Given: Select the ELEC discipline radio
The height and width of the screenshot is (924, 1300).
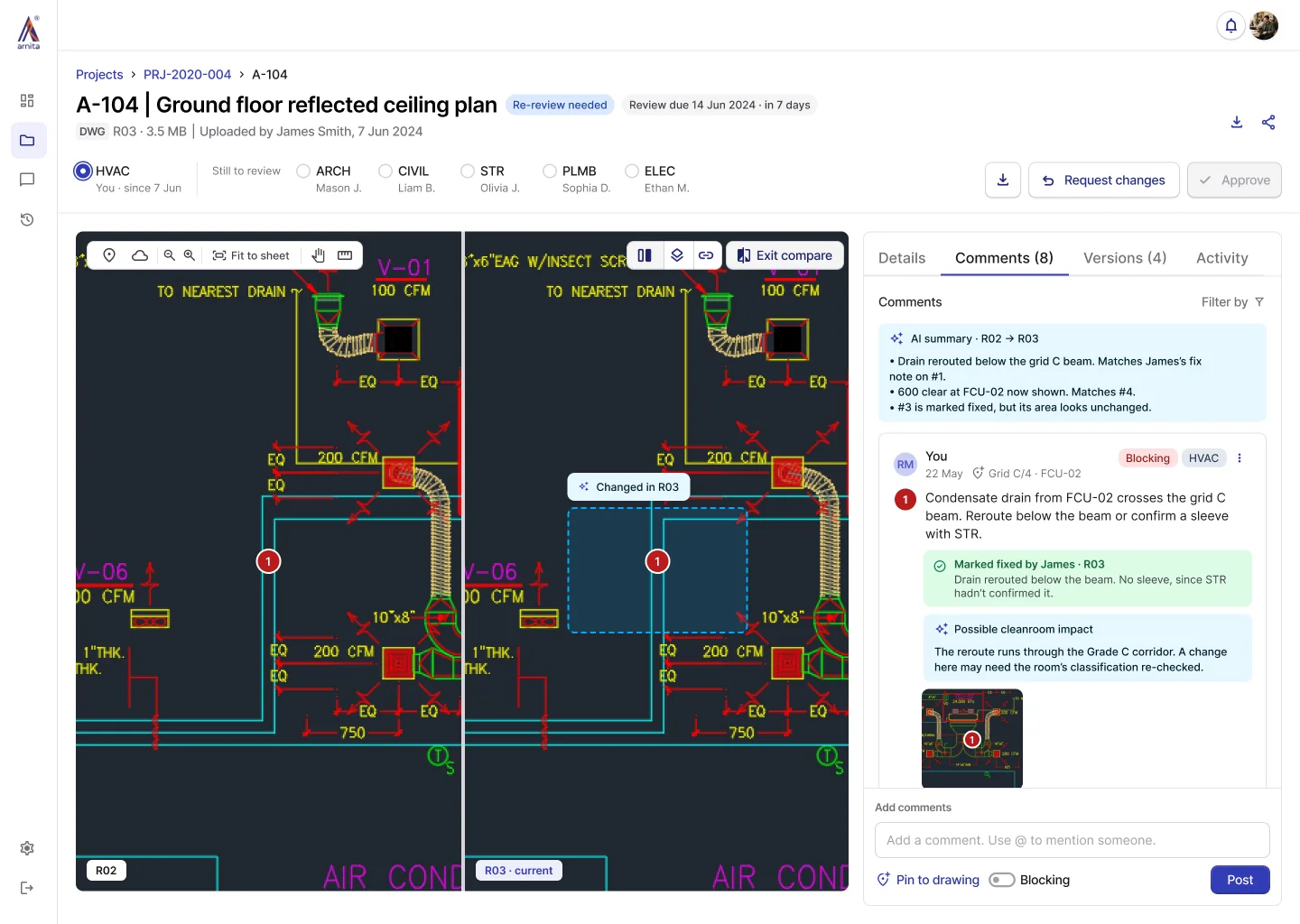Looking at the screenshot, I should [x=632, y=171].
